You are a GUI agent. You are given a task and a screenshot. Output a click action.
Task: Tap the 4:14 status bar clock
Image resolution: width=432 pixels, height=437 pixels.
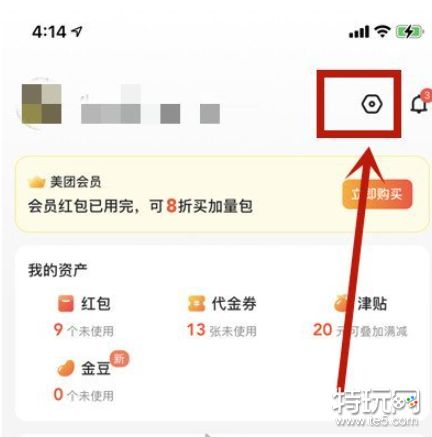pos(49,32)
